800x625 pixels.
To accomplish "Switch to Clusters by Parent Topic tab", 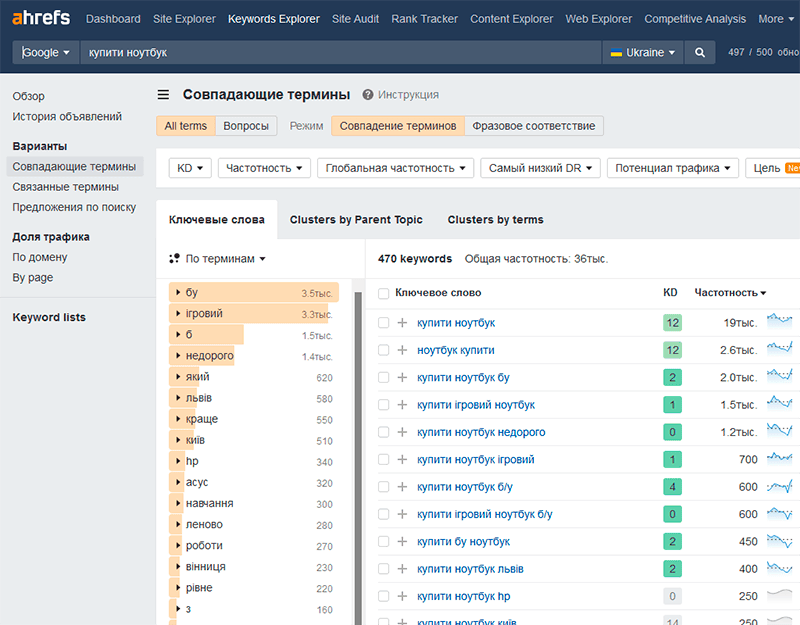I will [x=356, y=219].
